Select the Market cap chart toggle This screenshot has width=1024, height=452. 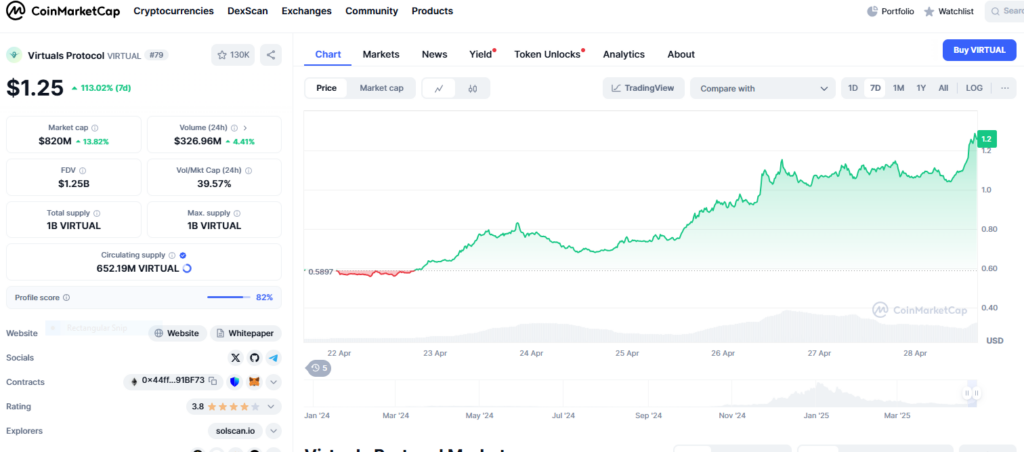(x=381, y=88)
